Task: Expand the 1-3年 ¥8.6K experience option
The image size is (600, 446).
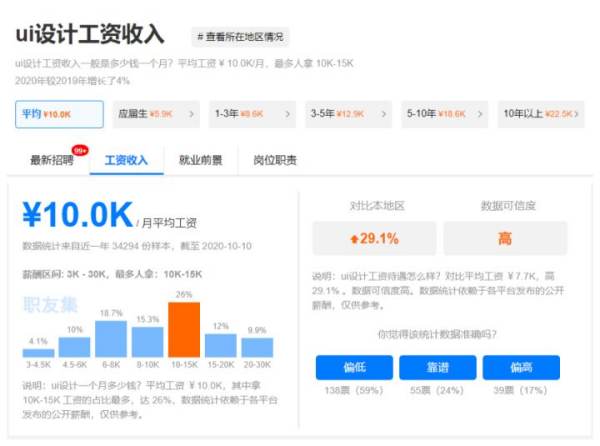Action: pos(252,114)
